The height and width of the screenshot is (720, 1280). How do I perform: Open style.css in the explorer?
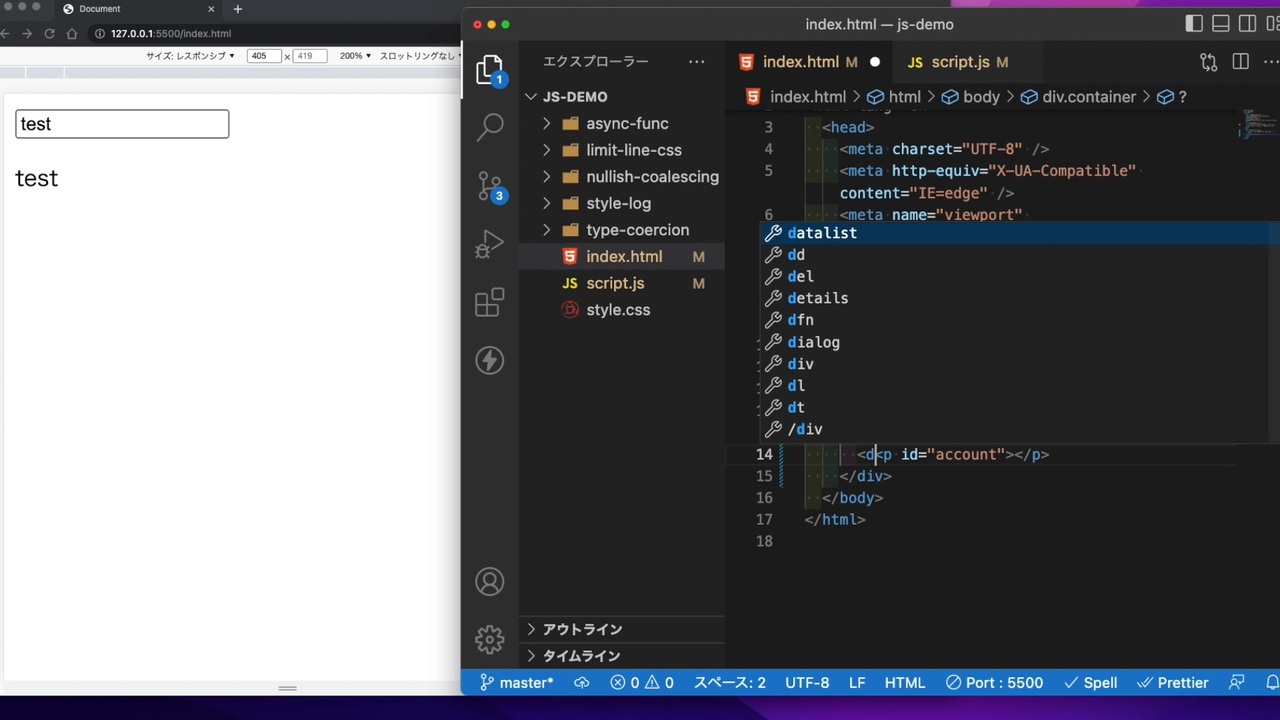(617, 310)
